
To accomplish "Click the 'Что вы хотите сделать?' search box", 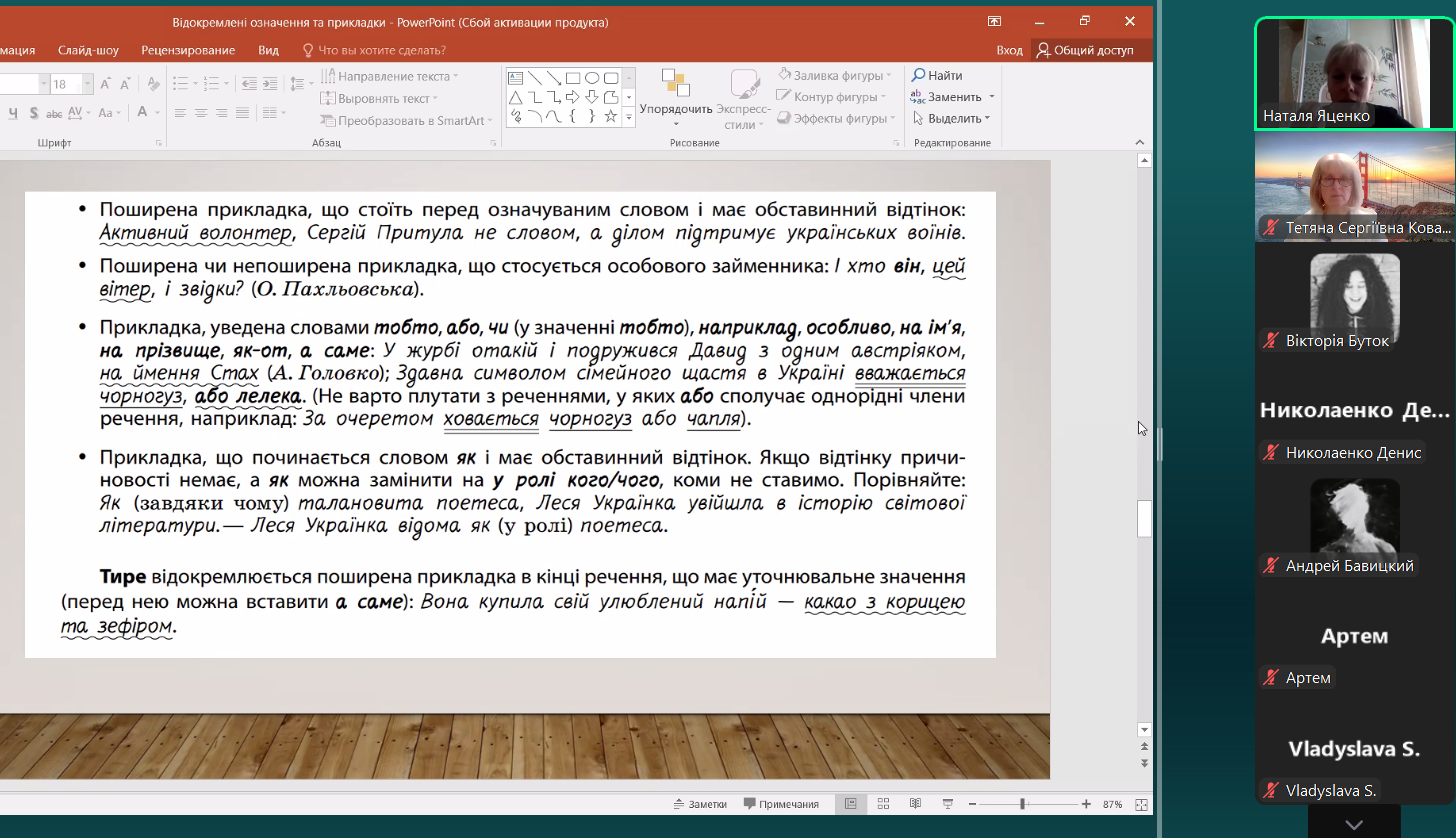I will (x=374, y=50).
